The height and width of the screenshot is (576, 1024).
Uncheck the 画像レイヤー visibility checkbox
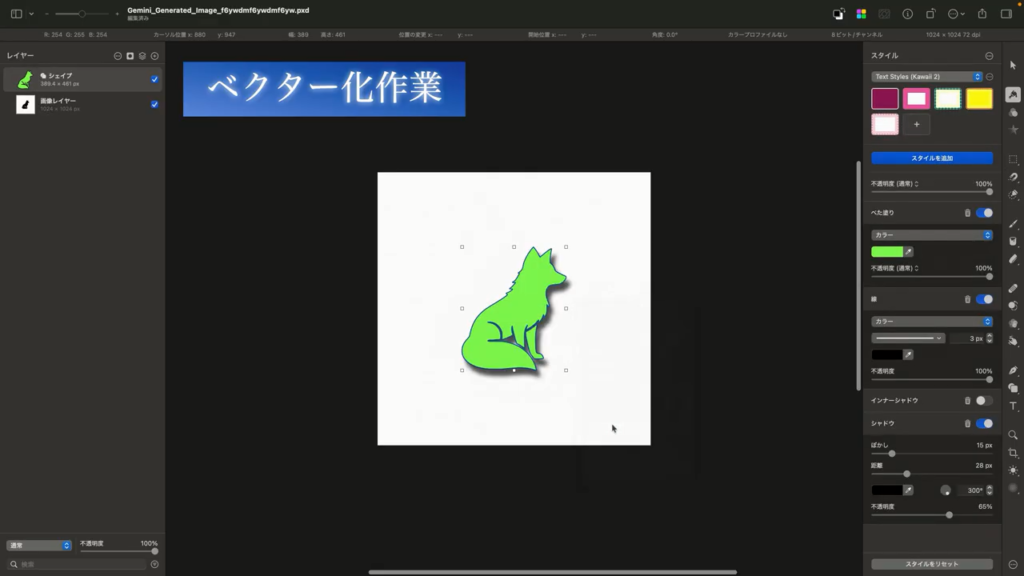pyautogui.click(x=154, y=104)
